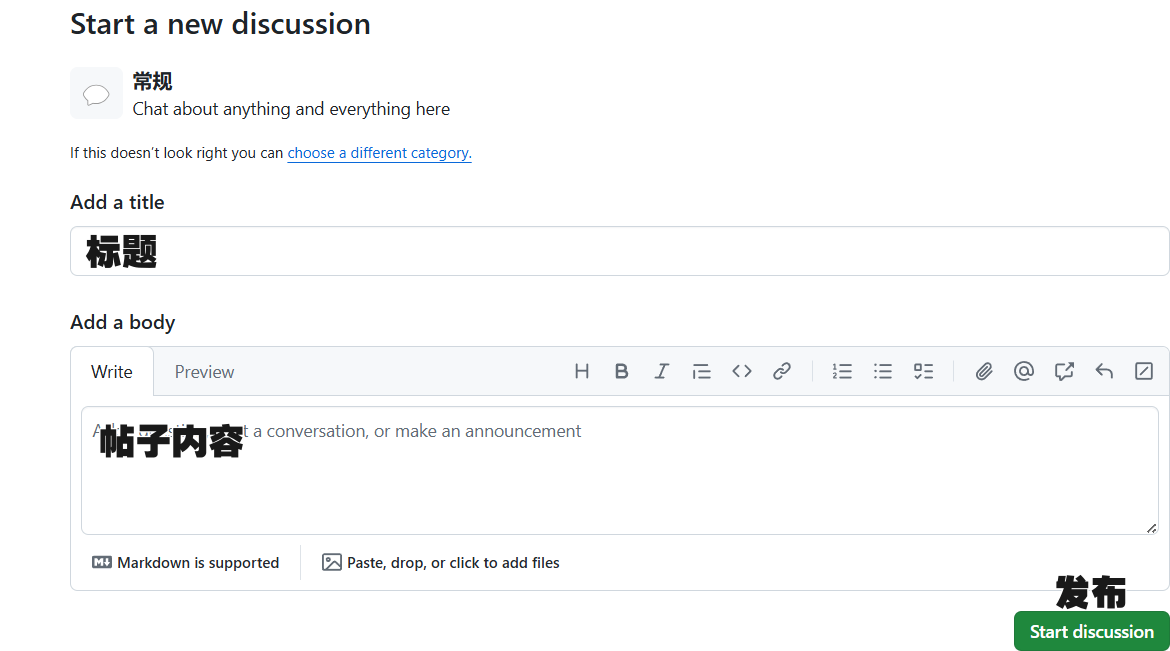The height and width of the screenshot is (651, 1170).
Task: Click the speech bubble category icon
Action: click(x=96, y=93)
